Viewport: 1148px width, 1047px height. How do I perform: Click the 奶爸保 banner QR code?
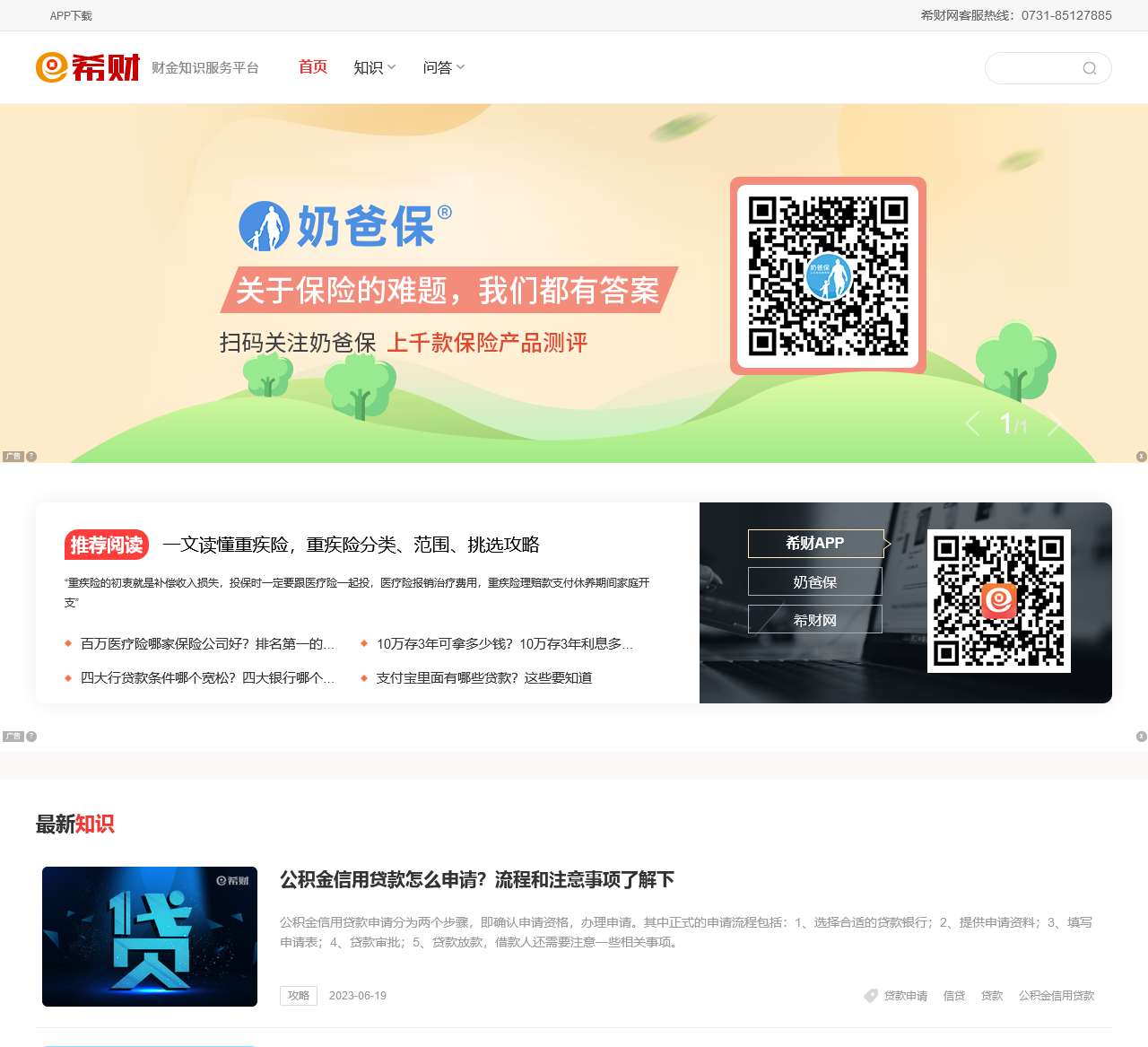click(828, 275)
